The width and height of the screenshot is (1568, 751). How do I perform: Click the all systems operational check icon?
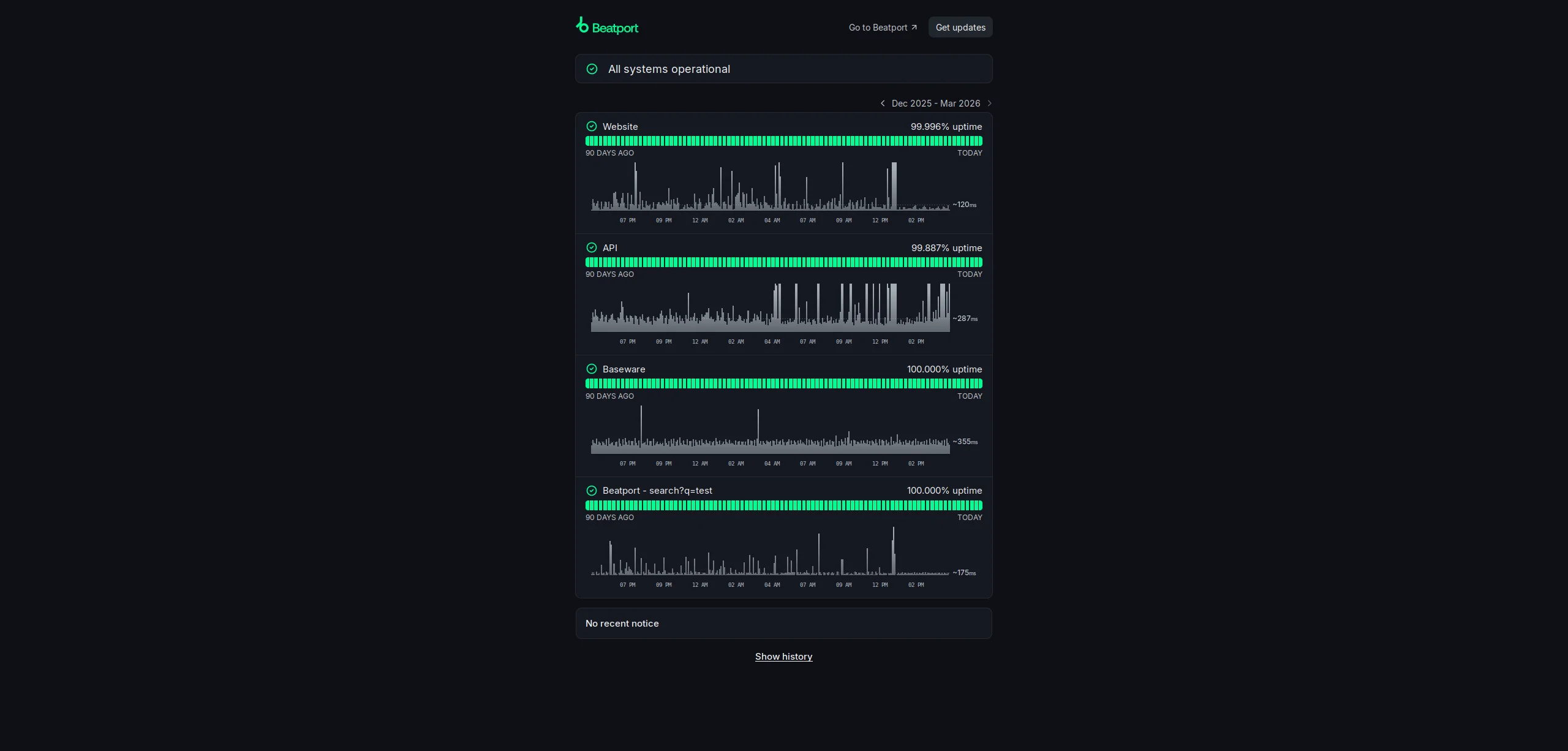point(592,69)
